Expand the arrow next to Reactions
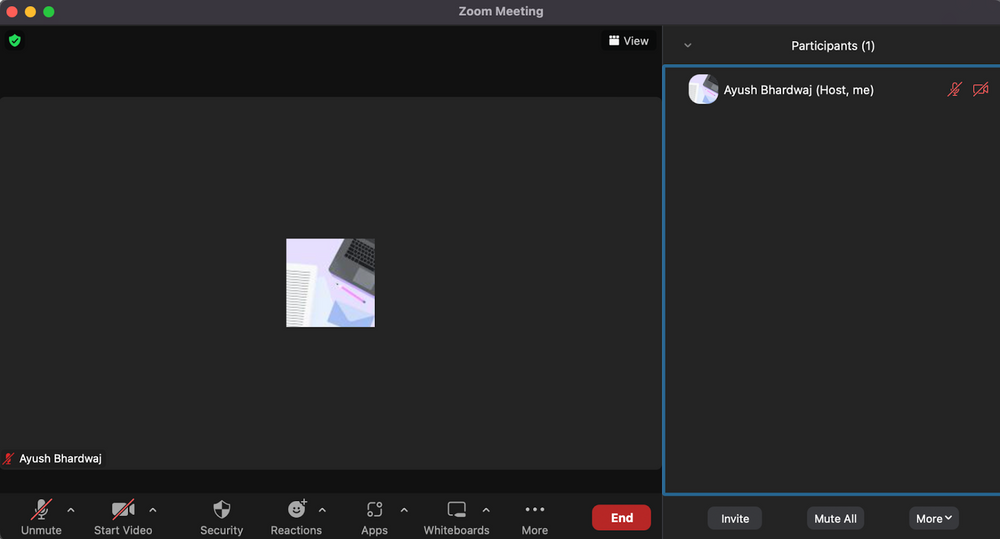Viewport: 1000px width, 539px height. [x=322, y=510]
